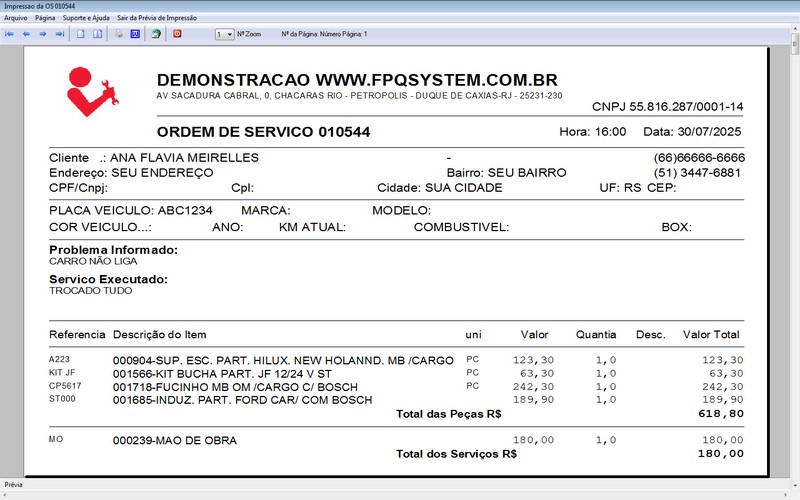Click Sair da Prévia de Impressão menu
This screenshot has height=500, width=800.
click(x=157, y=18)
